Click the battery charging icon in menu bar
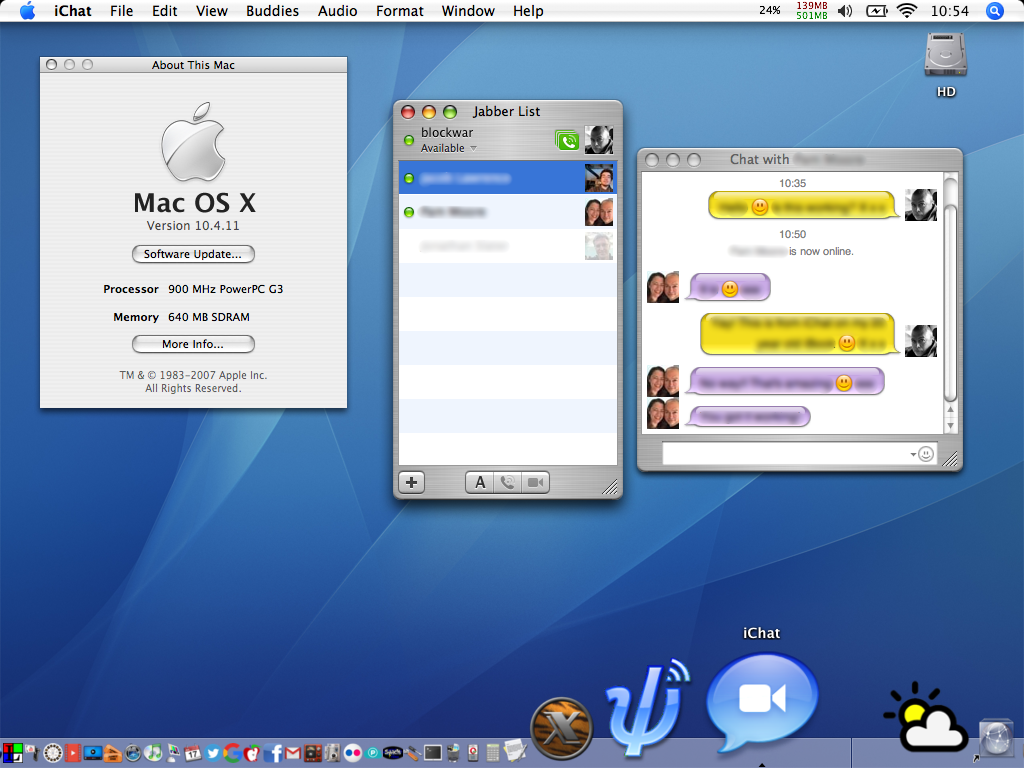 pyautogui.click(x=876, y=11)
